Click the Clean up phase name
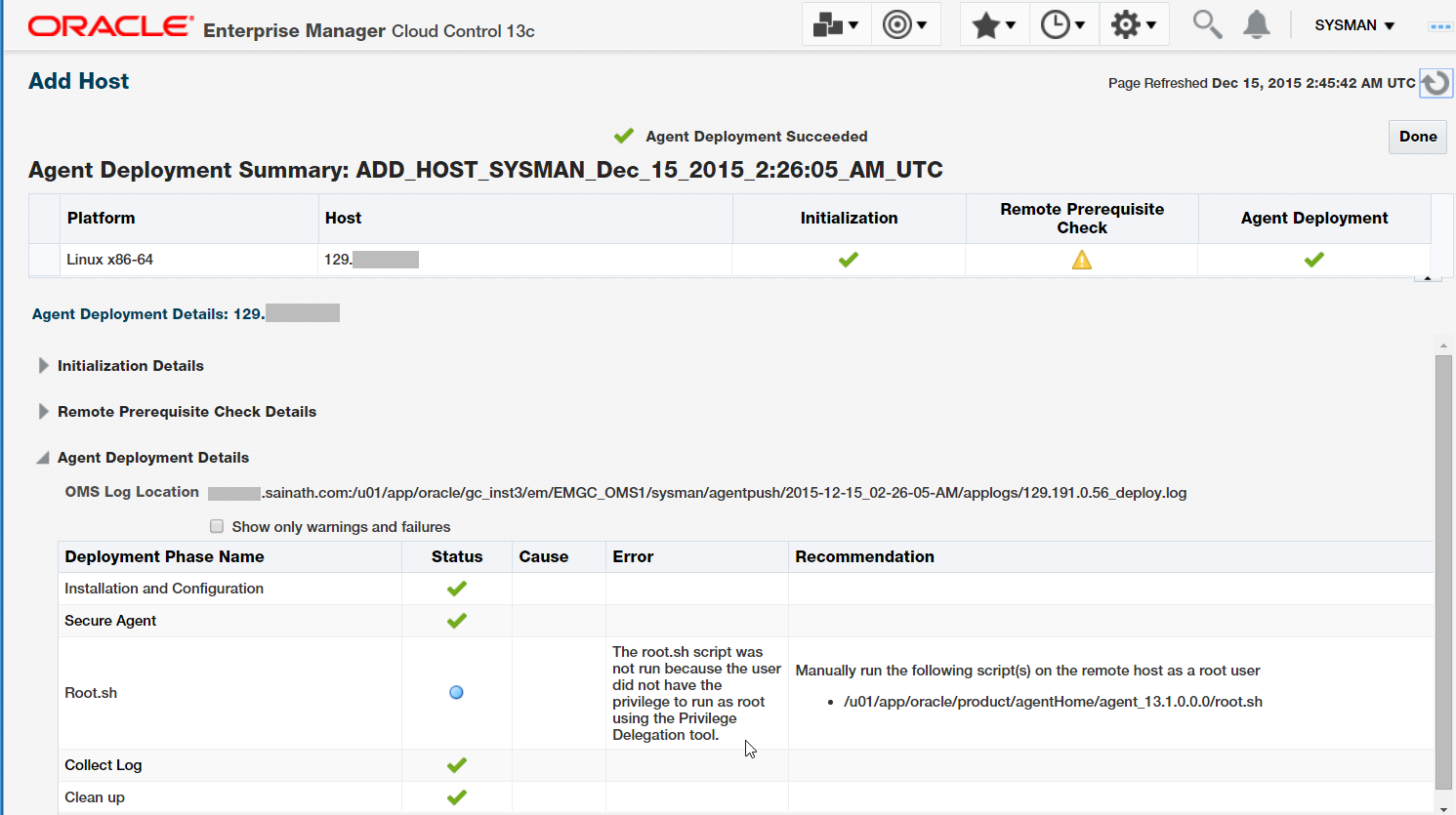Viewport: 1456px width, 815px height. (95, 797)
